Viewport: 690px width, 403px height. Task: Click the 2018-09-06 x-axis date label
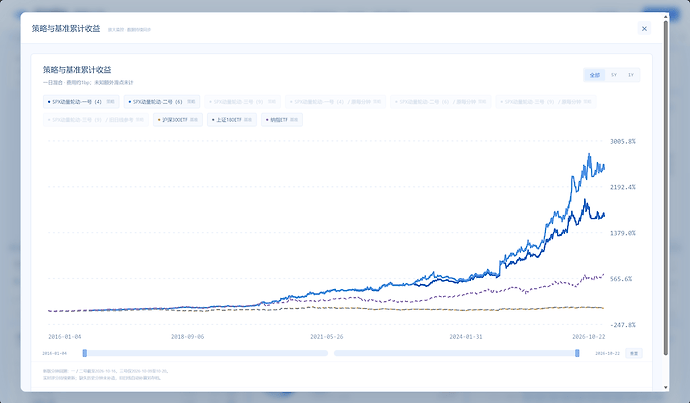[x=187, y=337]
